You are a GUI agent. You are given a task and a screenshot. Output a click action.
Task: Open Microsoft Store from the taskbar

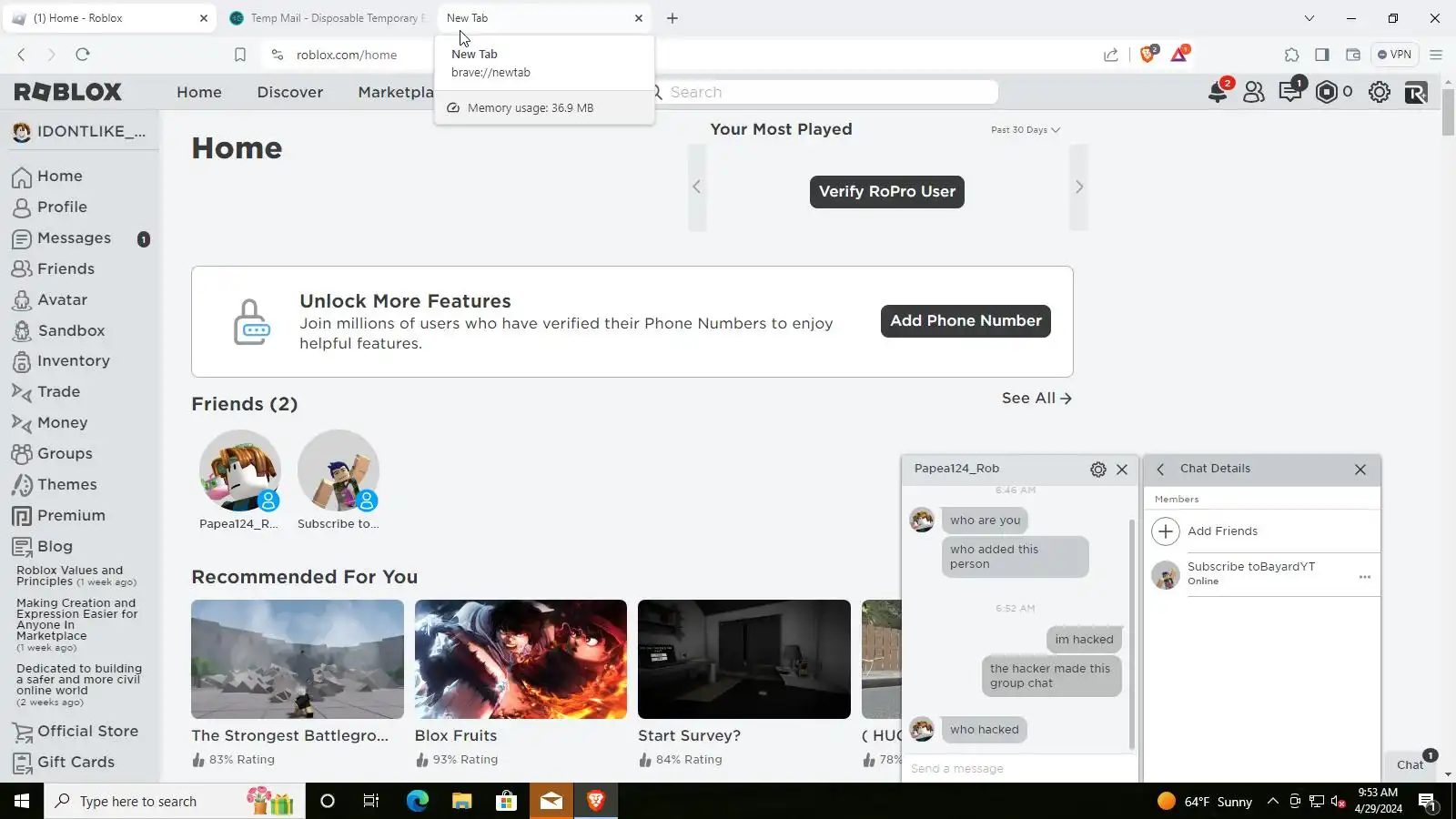[507, 801]
